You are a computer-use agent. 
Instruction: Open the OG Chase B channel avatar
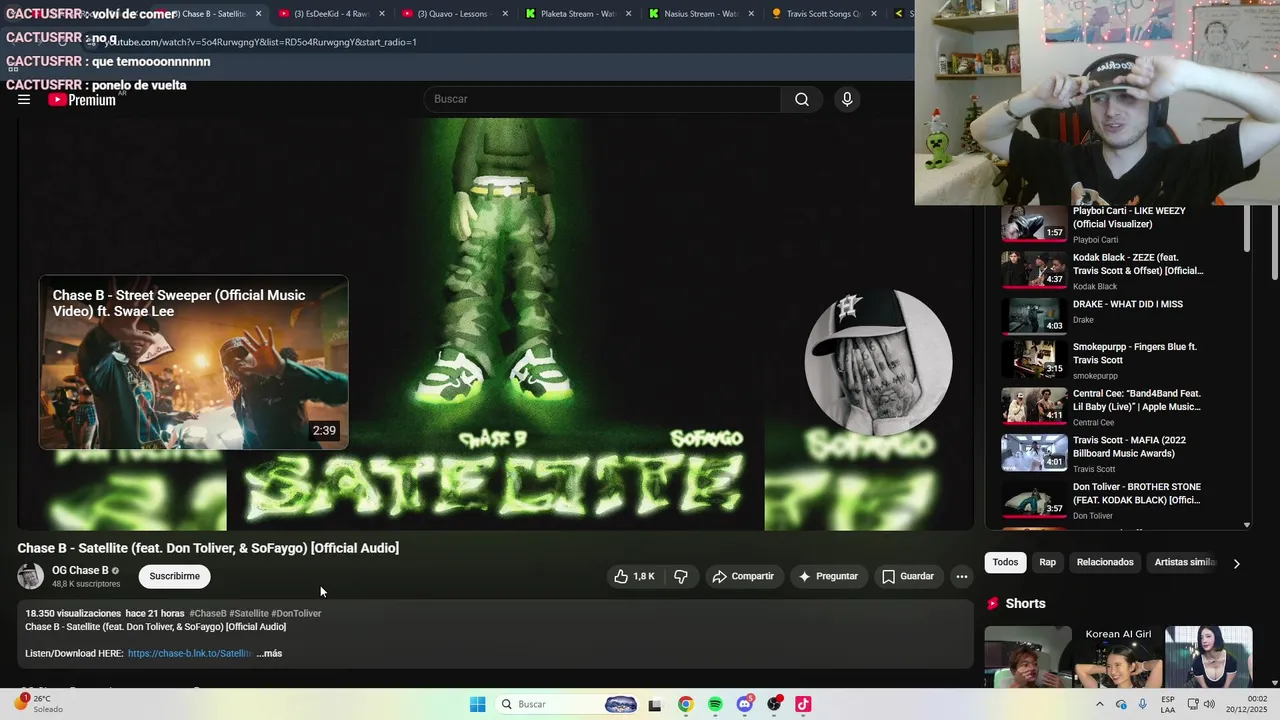(31, 576)
